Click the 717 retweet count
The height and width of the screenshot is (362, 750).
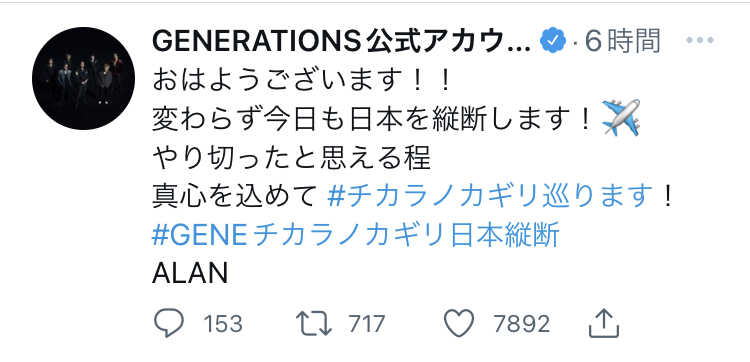366,324
